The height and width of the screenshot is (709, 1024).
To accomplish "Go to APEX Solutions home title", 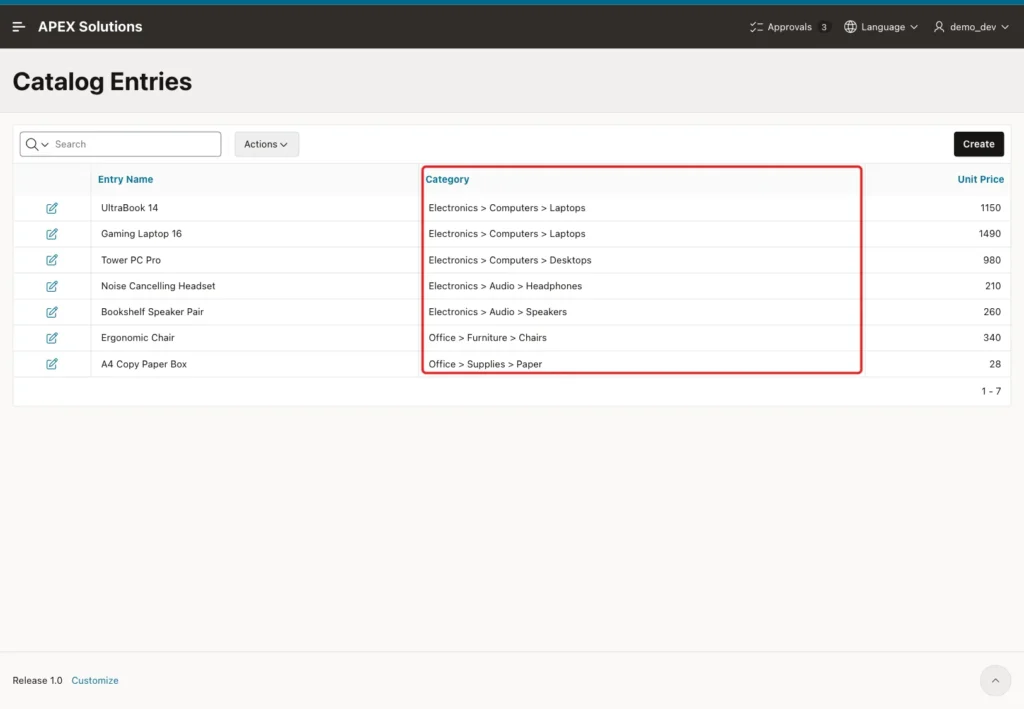I will [x=90, y=27].
